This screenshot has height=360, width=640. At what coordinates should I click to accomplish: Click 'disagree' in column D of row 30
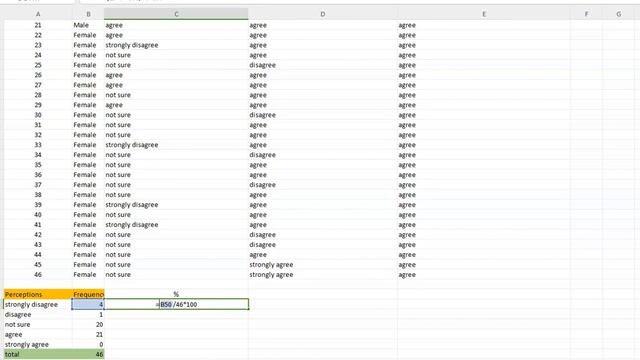coord(263,115)
